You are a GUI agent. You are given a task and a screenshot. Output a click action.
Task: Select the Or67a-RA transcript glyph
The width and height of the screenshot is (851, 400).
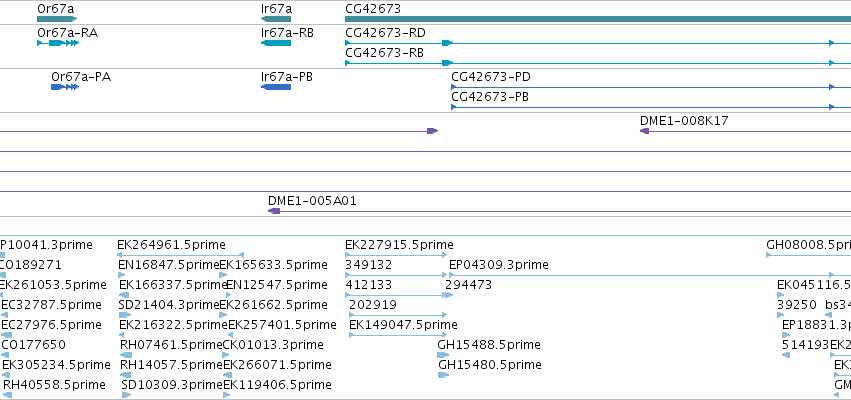pyautogui.click(x=58, y=43)
